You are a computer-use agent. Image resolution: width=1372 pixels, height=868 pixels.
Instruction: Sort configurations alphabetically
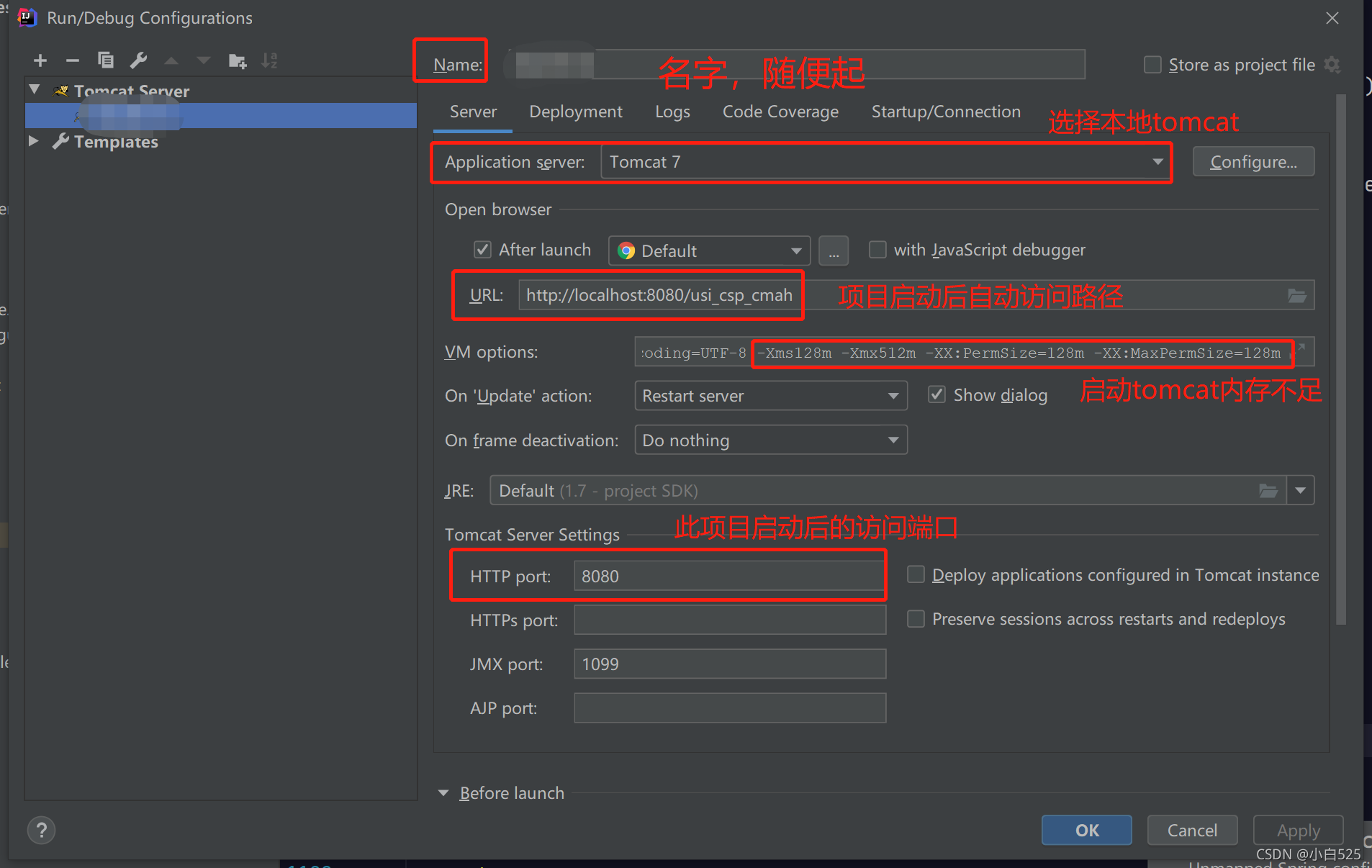pyautogui.click(x=269, y=61)
